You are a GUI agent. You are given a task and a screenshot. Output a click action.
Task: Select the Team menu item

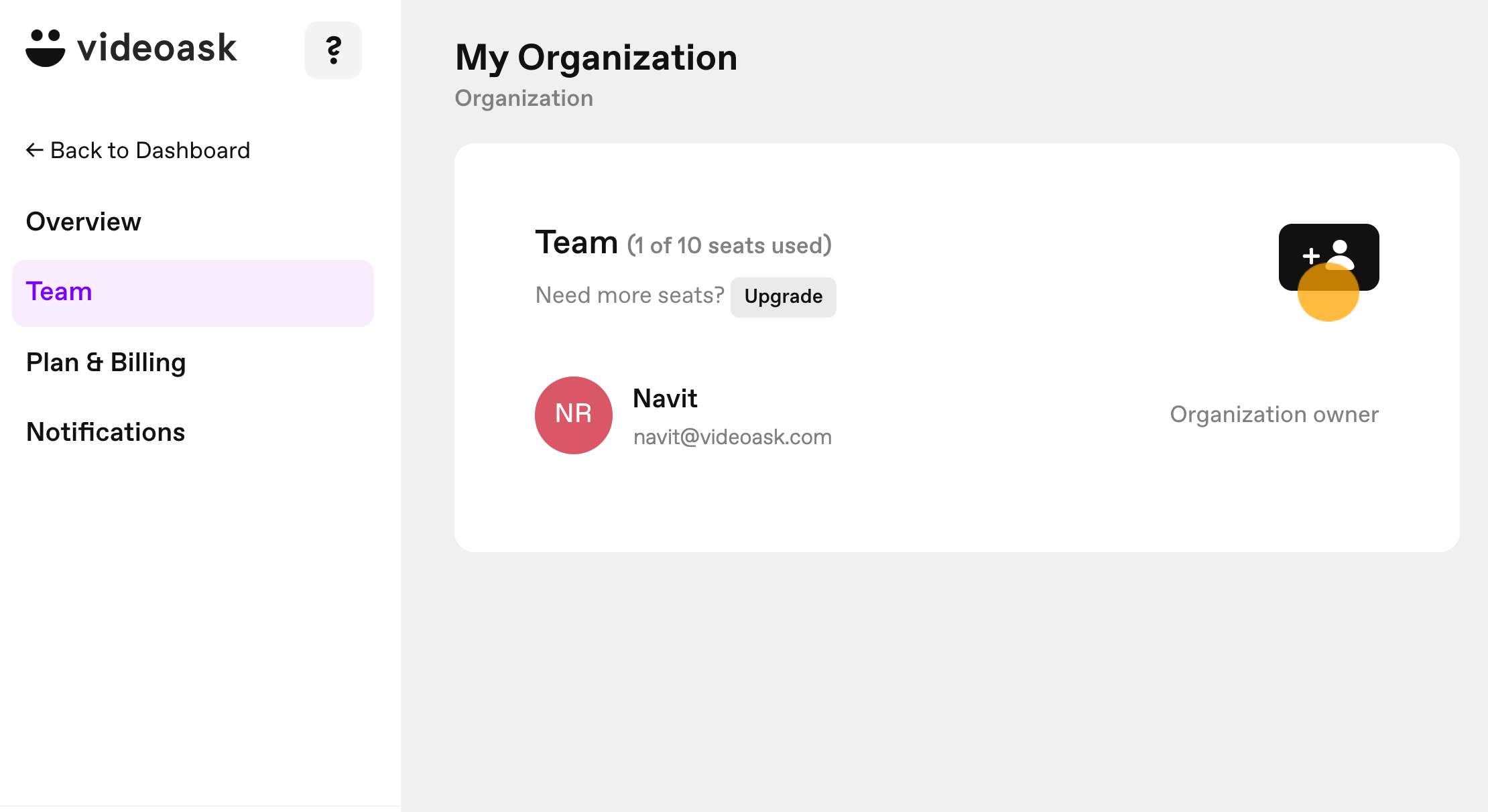tap(193, 293)
